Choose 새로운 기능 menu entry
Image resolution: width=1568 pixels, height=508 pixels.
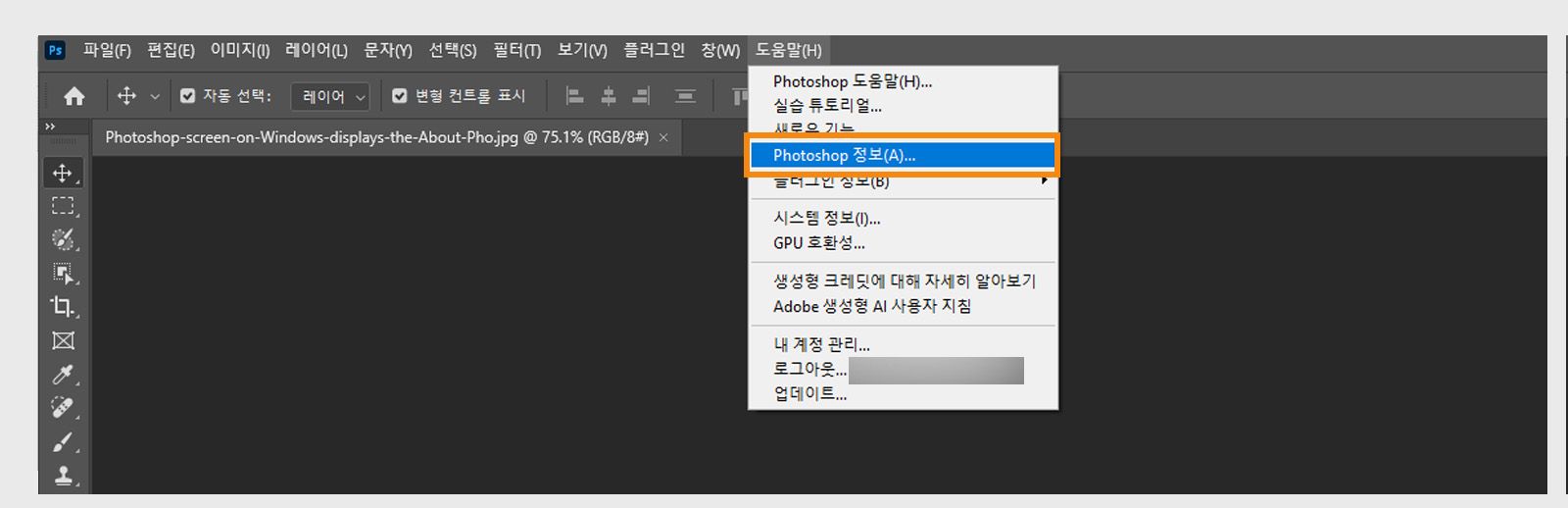903,127
